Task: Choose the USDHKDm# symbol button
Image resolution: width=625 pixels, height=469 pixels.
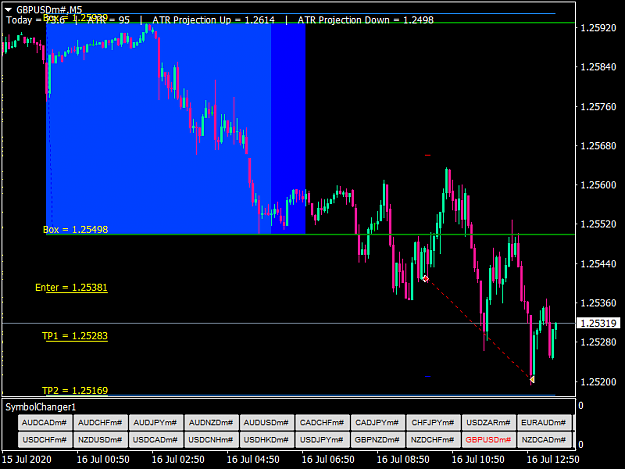Action: (x=266, y=440)
